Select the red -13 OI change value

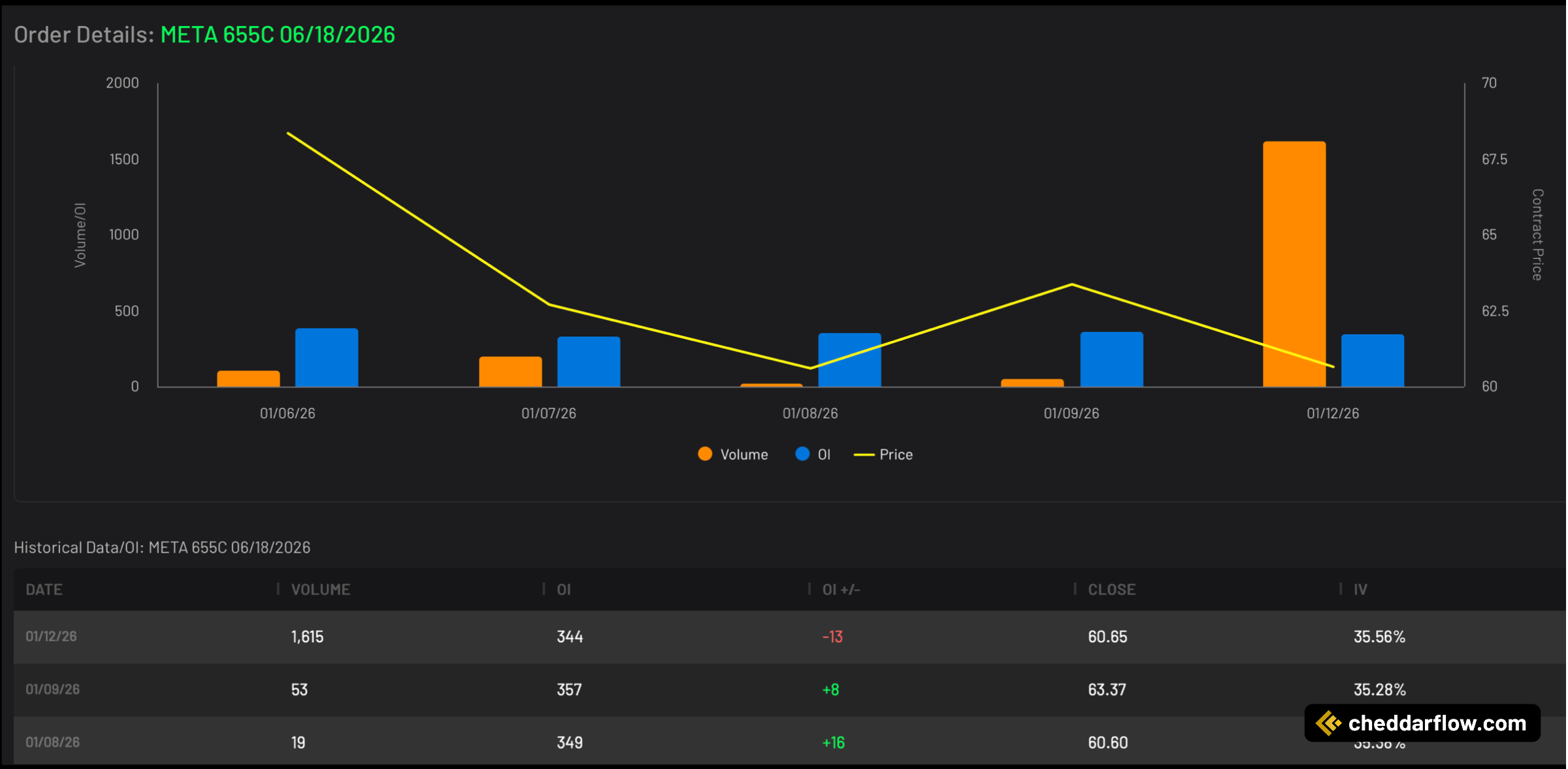click(x=832, y=636)
